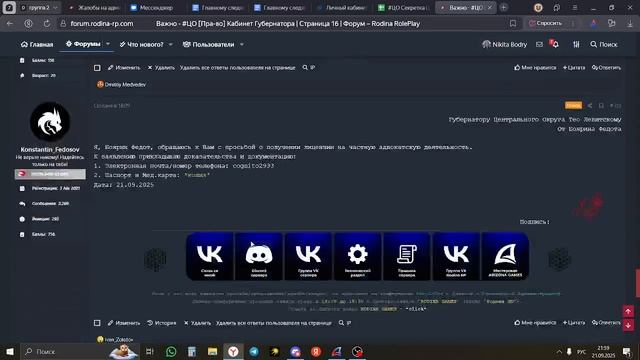Open forum Поиск search
The height and width of the screenshot is (360, 640).
tap(604, 44)
